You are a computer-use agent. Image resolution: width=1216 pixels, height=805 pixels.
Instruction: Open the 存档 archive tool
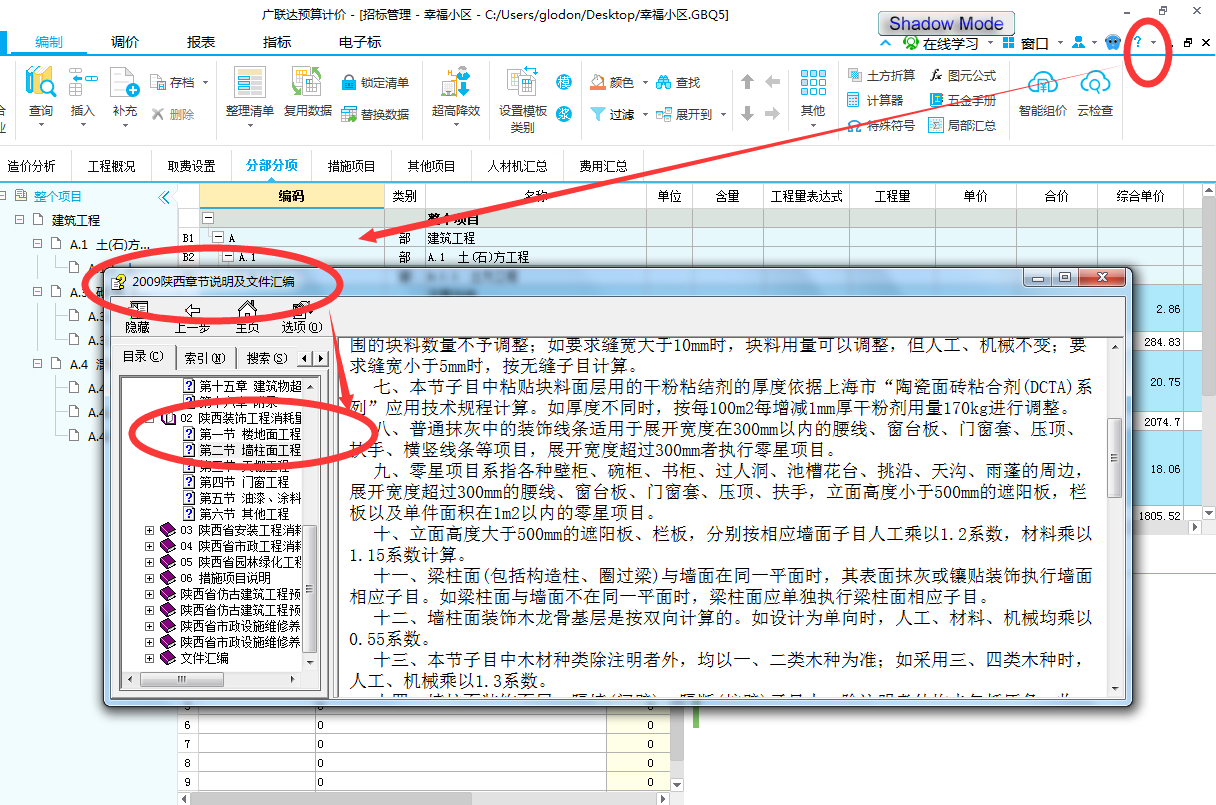click(x=172, y=82)
